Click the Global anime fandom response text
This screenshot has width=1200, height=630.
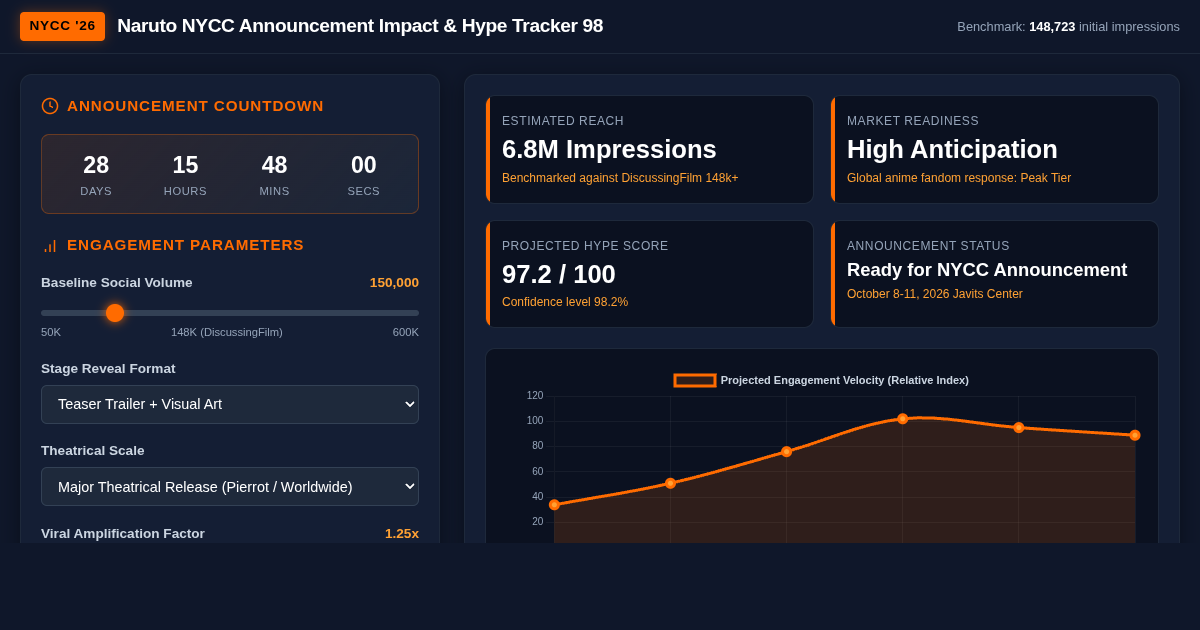pos(959,178)
